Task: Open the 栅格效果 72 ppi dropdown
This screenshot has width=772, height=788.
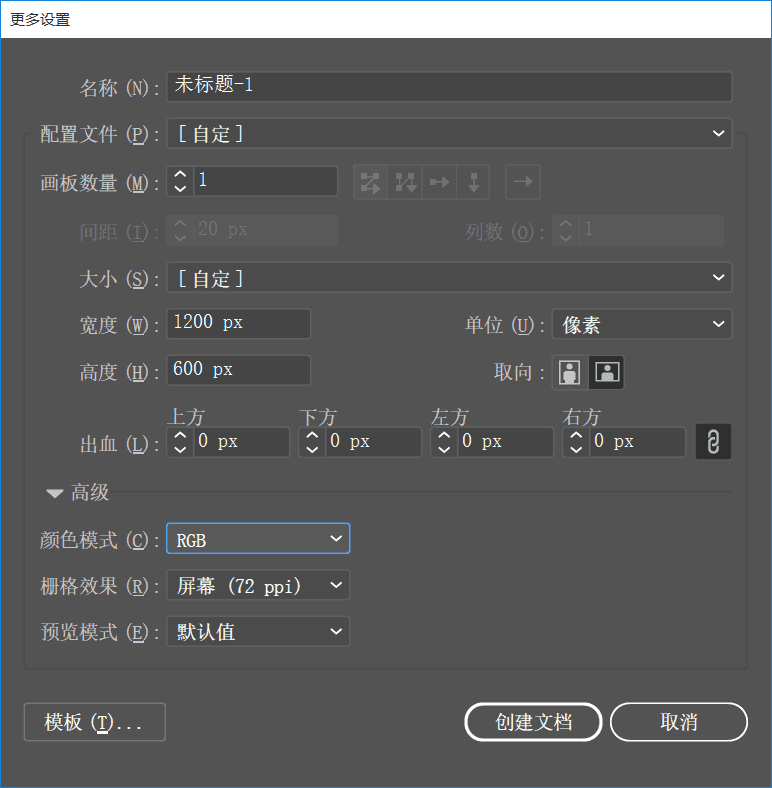Action: 258,585
